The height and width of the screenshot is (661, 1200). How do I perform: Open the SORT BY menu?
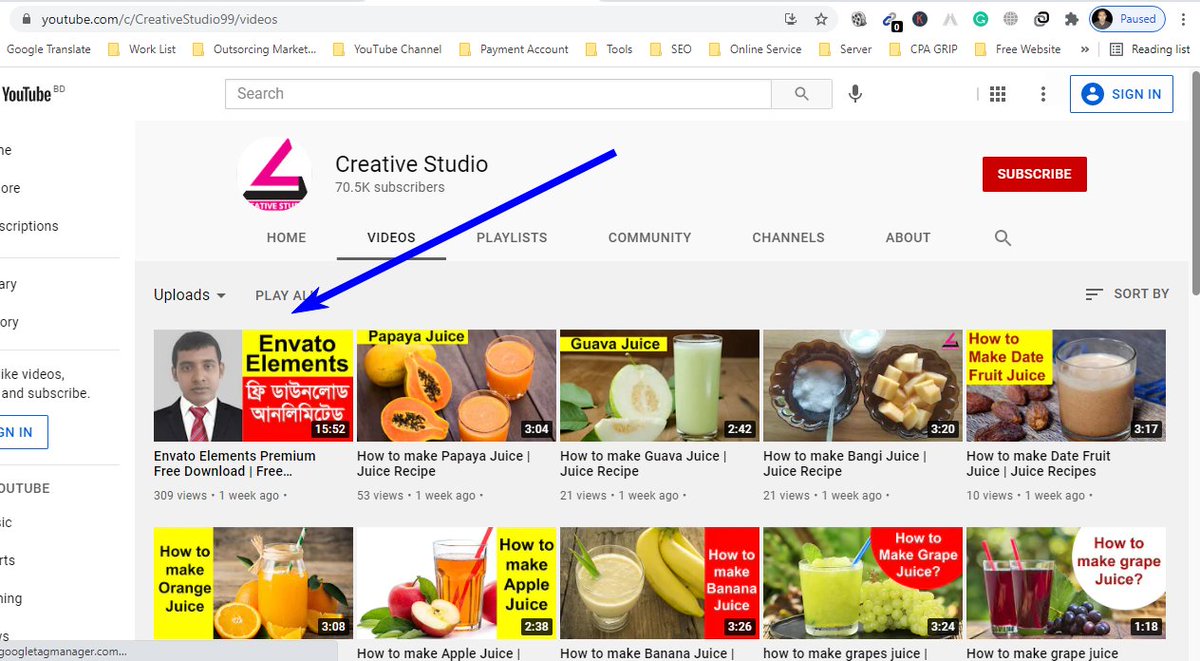[x=1127, y=294]
